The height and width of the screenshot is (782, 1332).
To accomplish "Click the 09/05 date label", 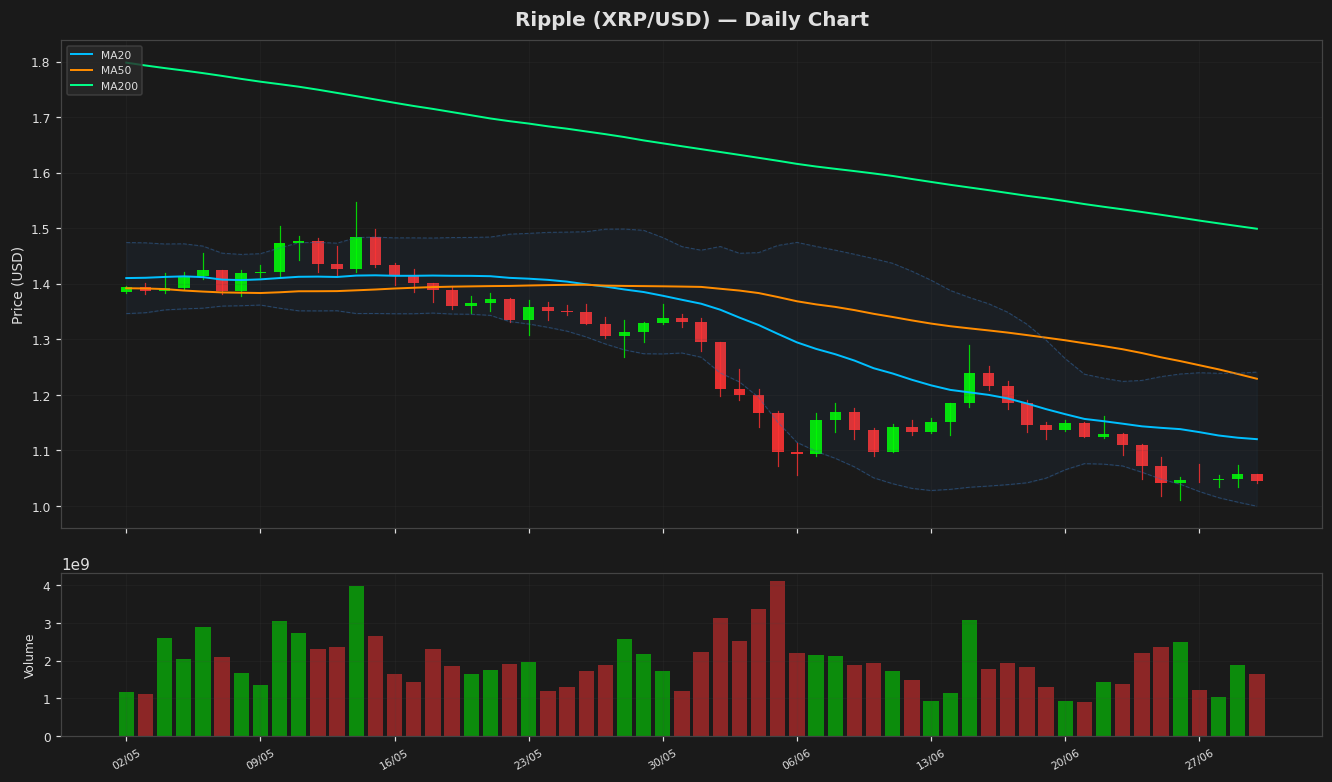I will (260, 759).
